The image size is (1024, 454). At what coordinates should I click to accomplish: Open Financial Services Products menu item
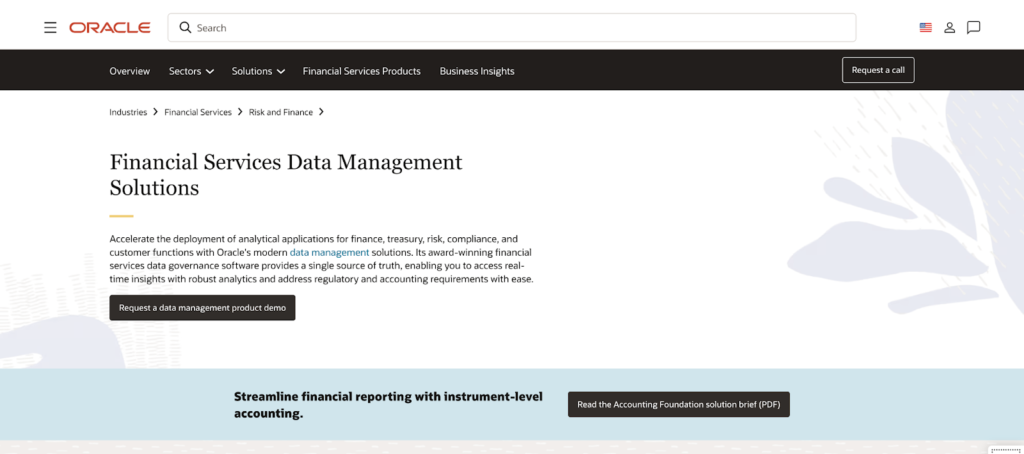(362, 71)
